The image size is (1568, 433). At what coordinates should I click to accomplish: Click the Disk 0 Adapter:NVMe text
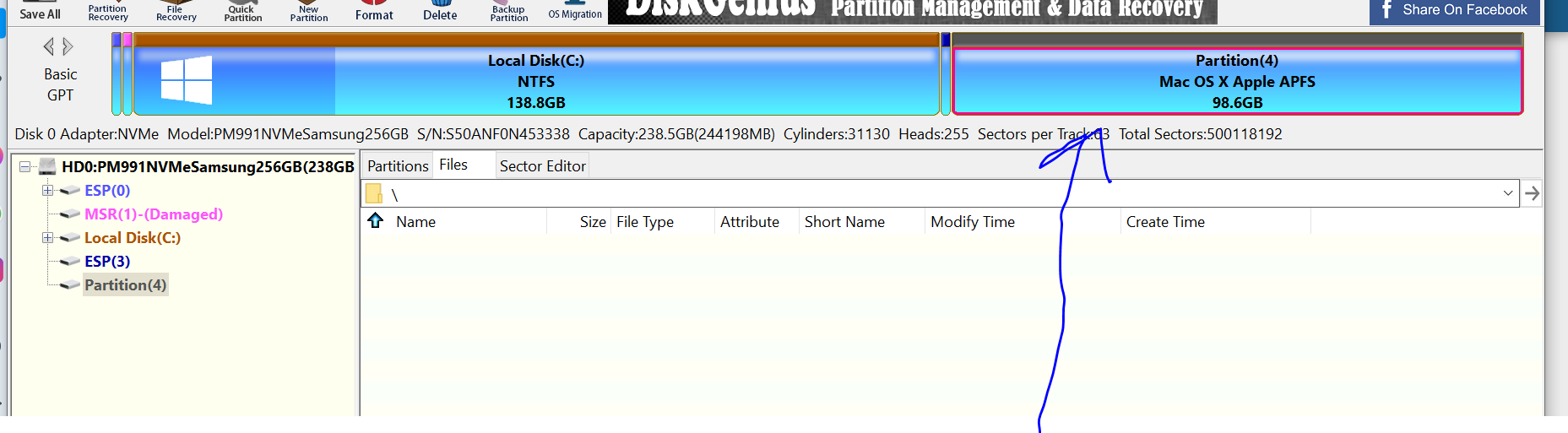(x=86, y=134)
